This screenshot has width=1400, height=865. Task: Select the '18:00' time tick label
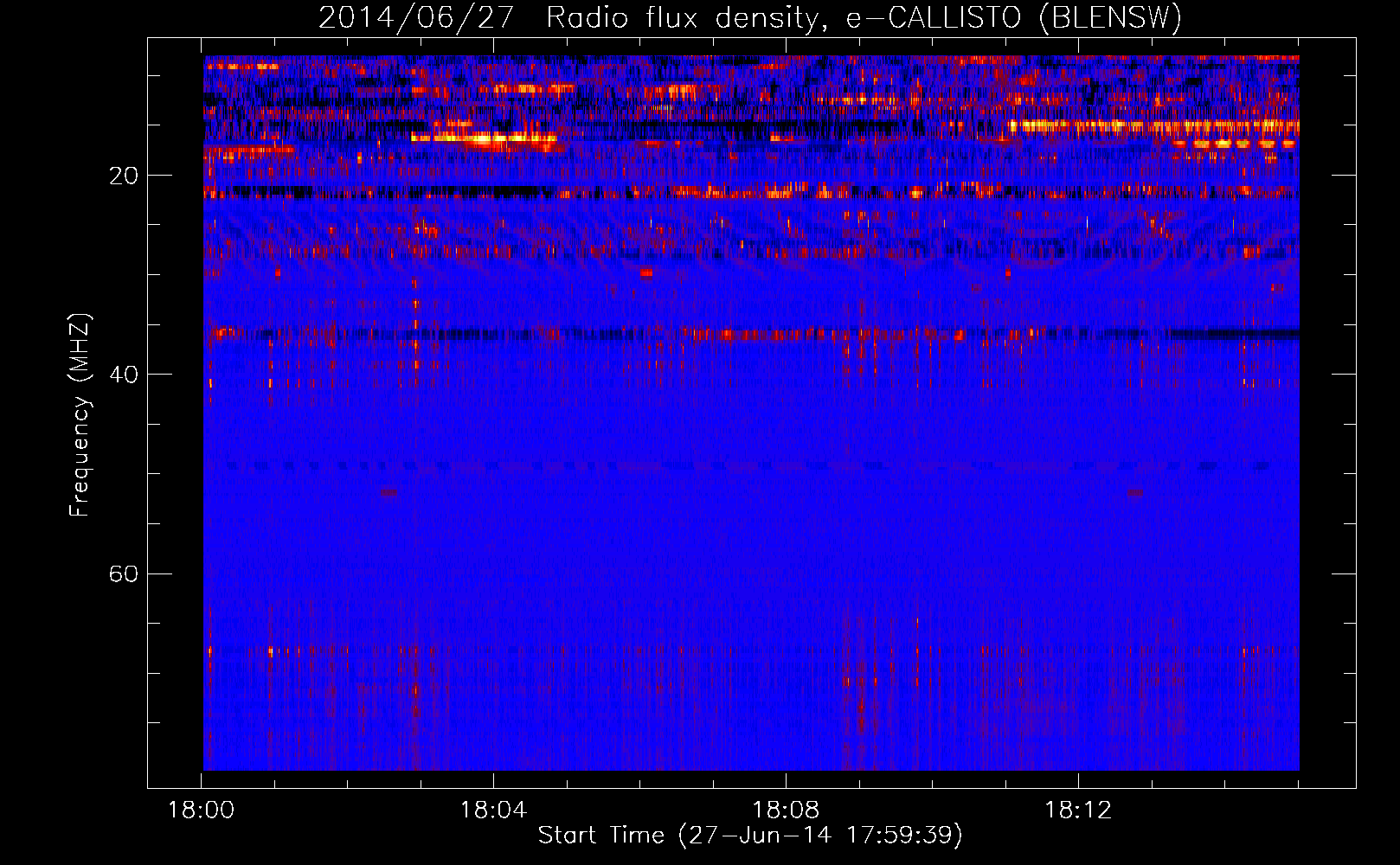tap(201, 811)
